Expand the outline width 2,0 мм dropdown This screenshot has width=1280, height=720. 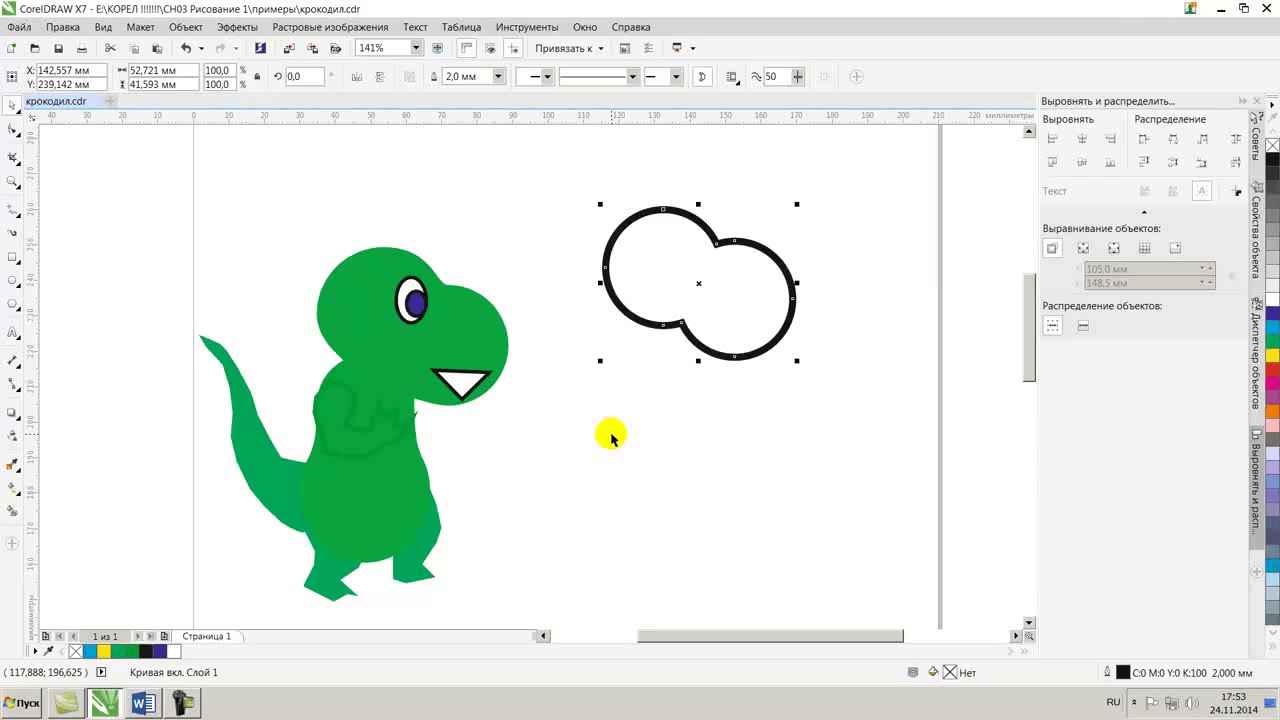click(498, 76)
